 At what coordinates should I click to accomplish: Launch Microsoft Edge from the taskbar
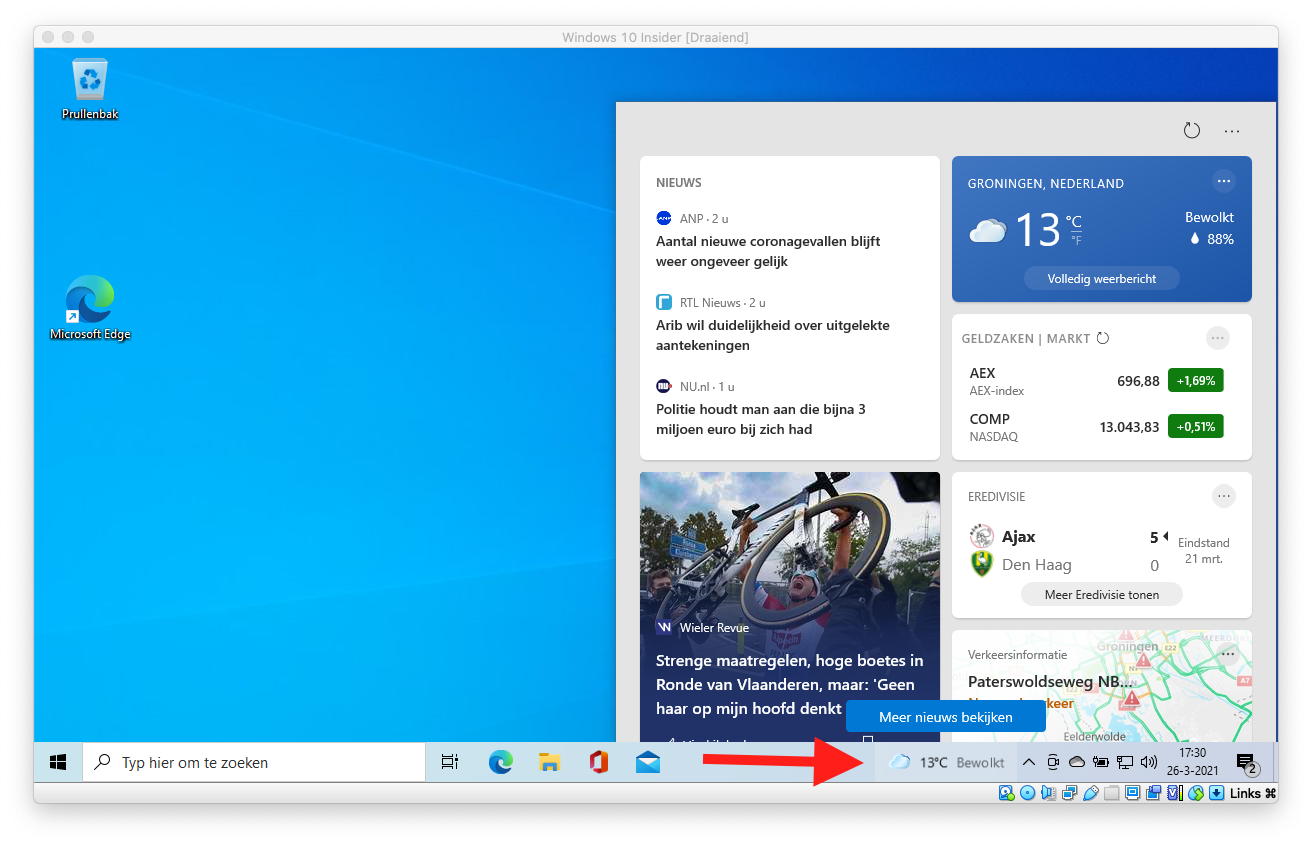(x=500, y=762)
